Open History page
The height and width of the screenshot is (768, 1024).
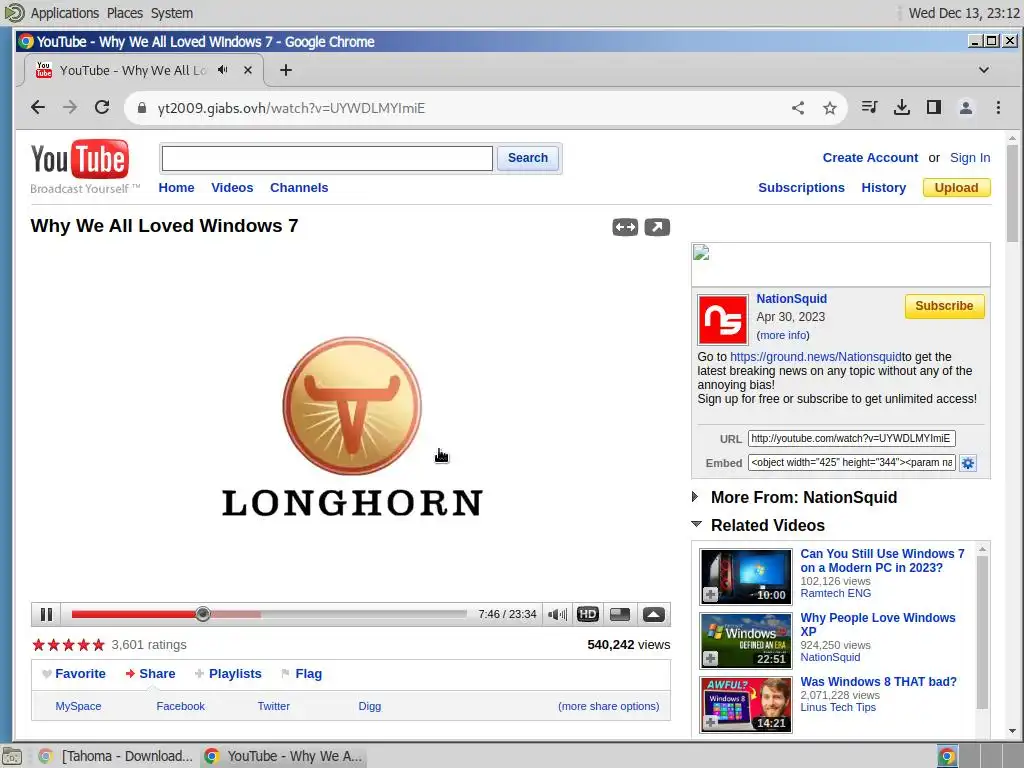(x=884, y=188)
